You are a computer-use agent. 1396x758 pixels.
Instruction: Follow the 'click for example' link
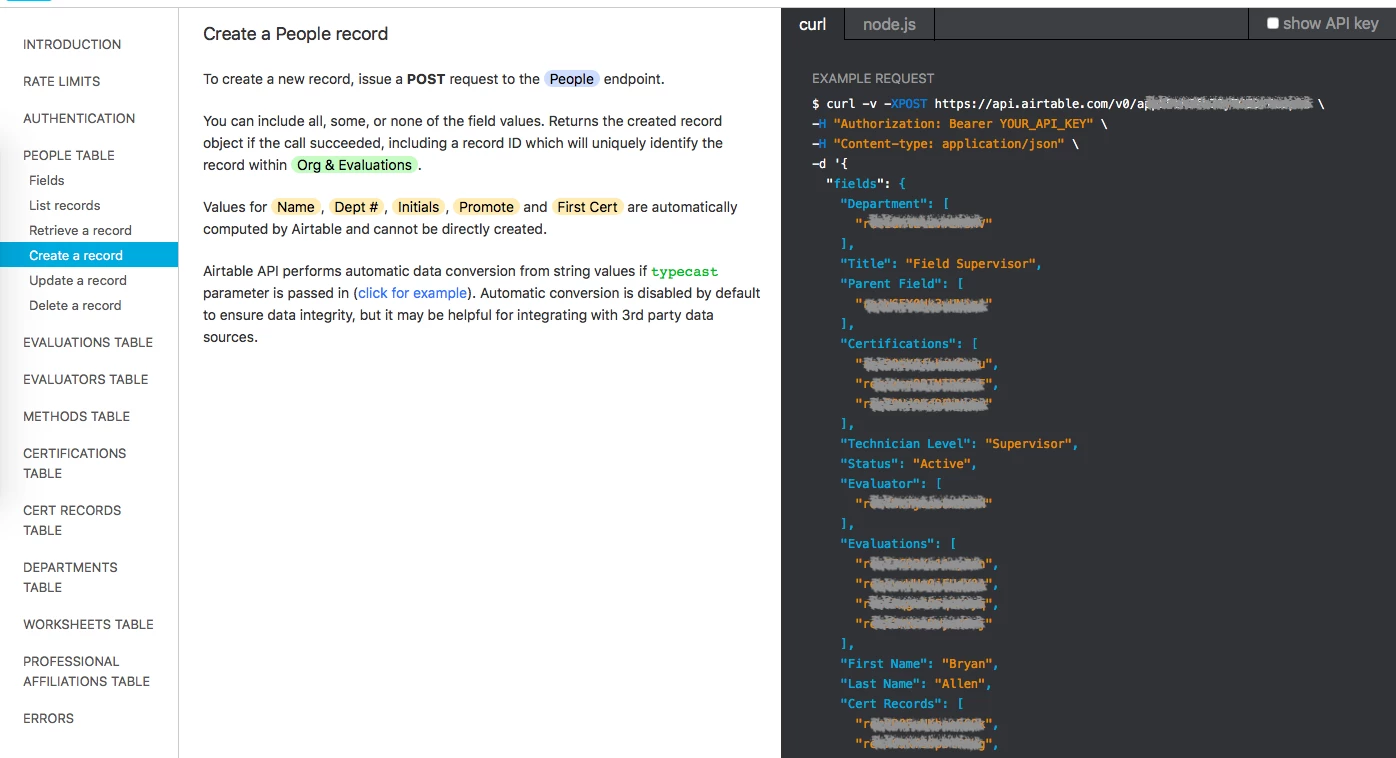pyautogui.click(x=412, y=293)
